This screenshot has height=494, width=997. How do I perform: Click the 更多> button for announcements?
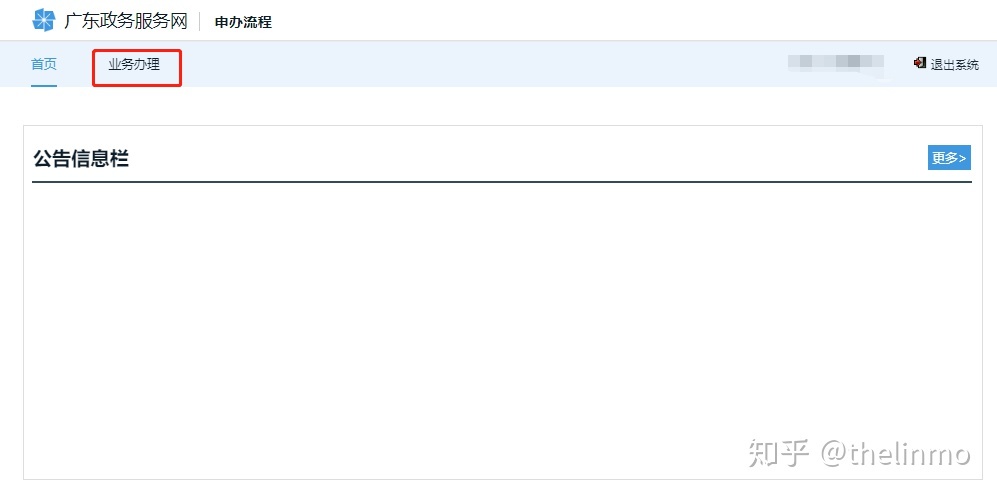(x=949, y=158)
